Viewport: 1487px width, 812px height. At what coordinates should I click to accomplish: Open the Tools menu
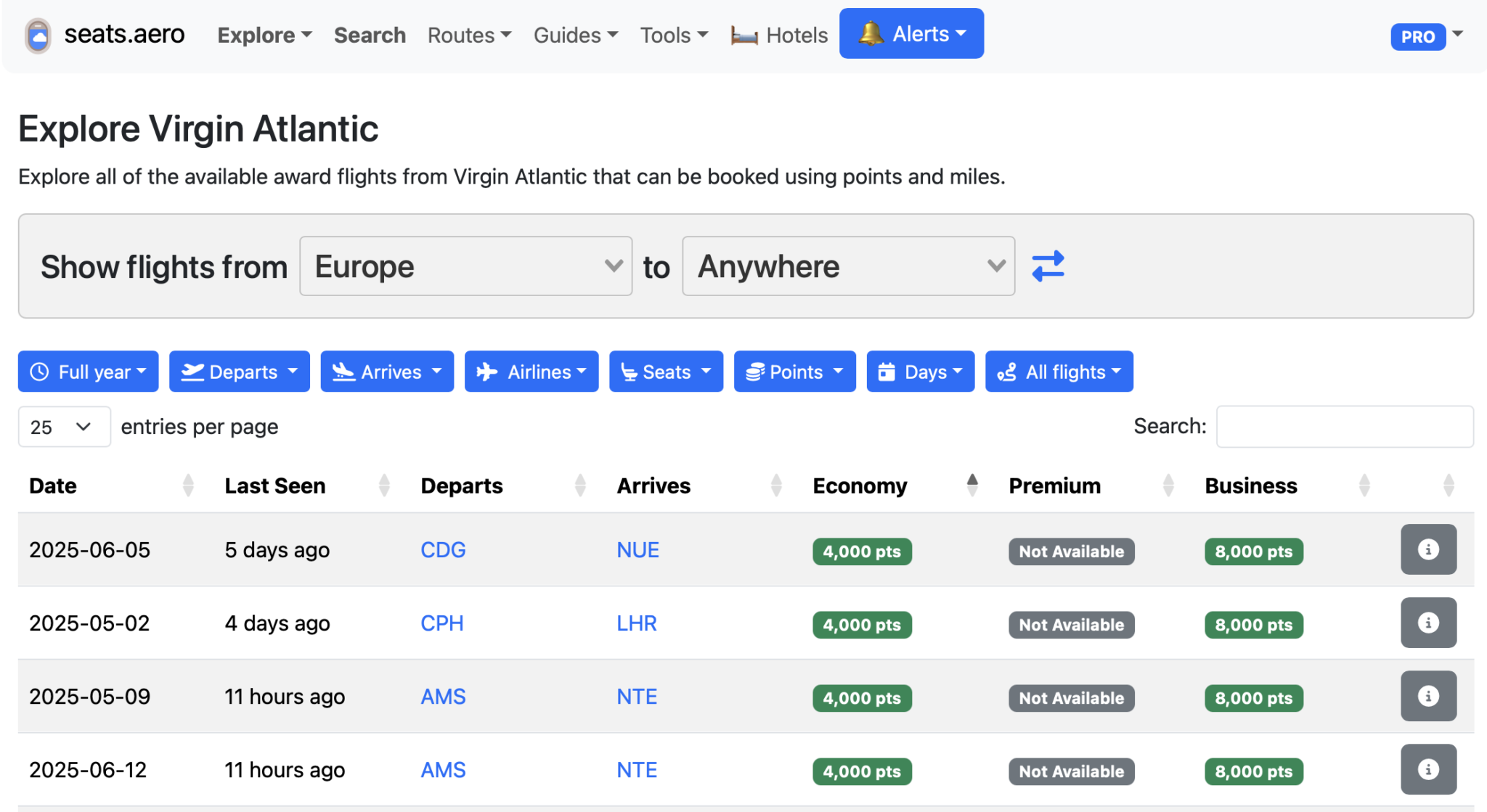coord(672,34)
